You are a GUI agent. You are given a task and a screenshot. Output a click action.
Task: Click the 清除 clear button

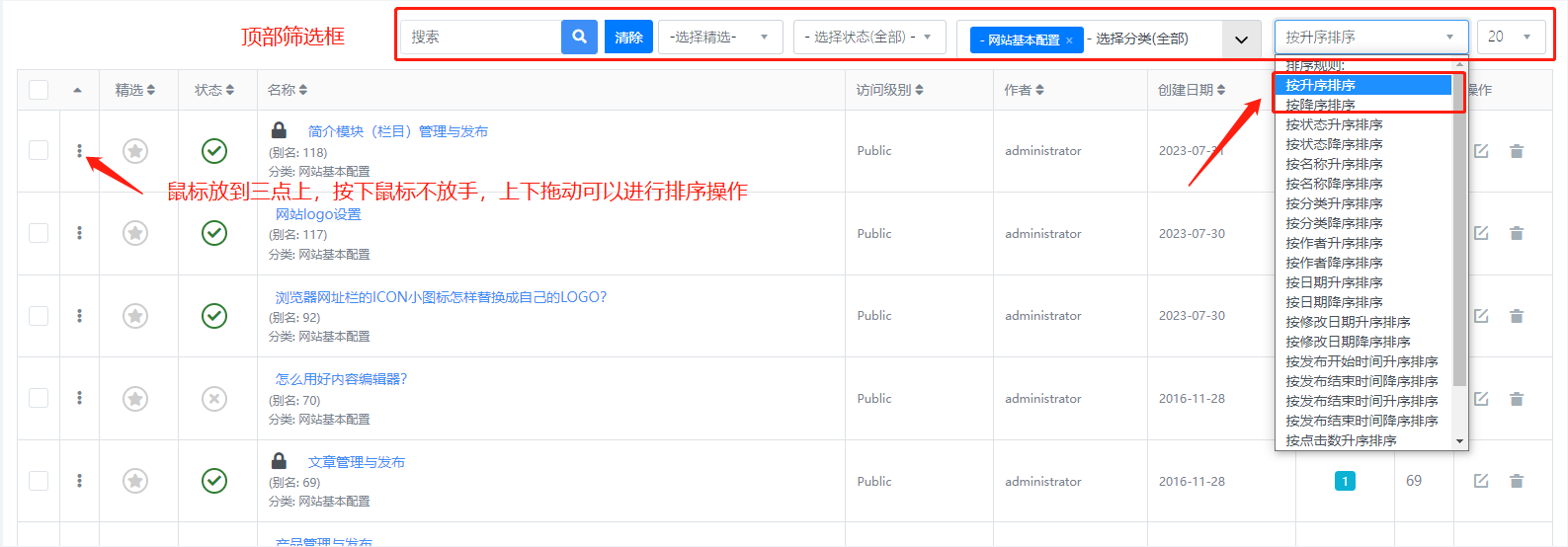point(628,38)
